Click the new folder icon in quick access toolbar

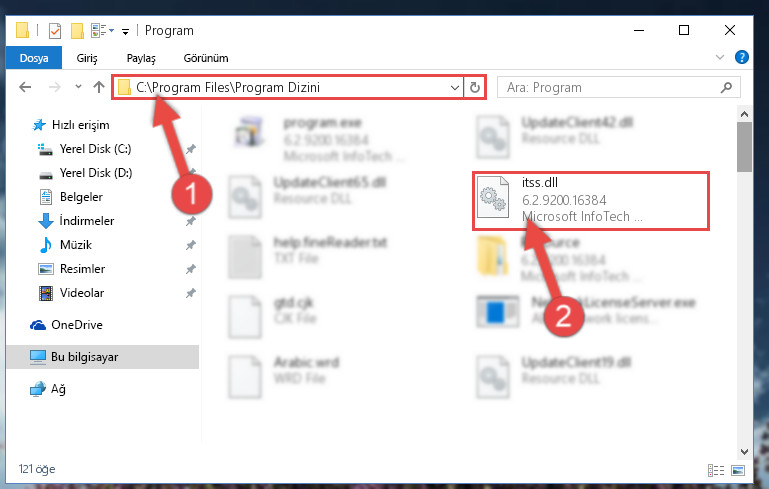tap(77, 31)
